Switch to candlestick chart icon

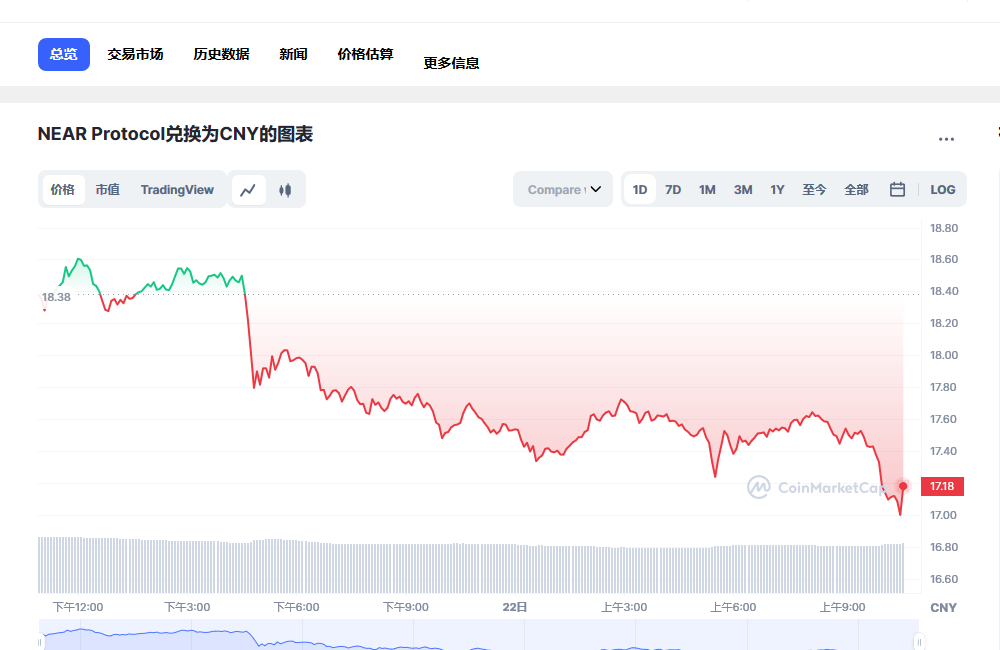[285, 189]
